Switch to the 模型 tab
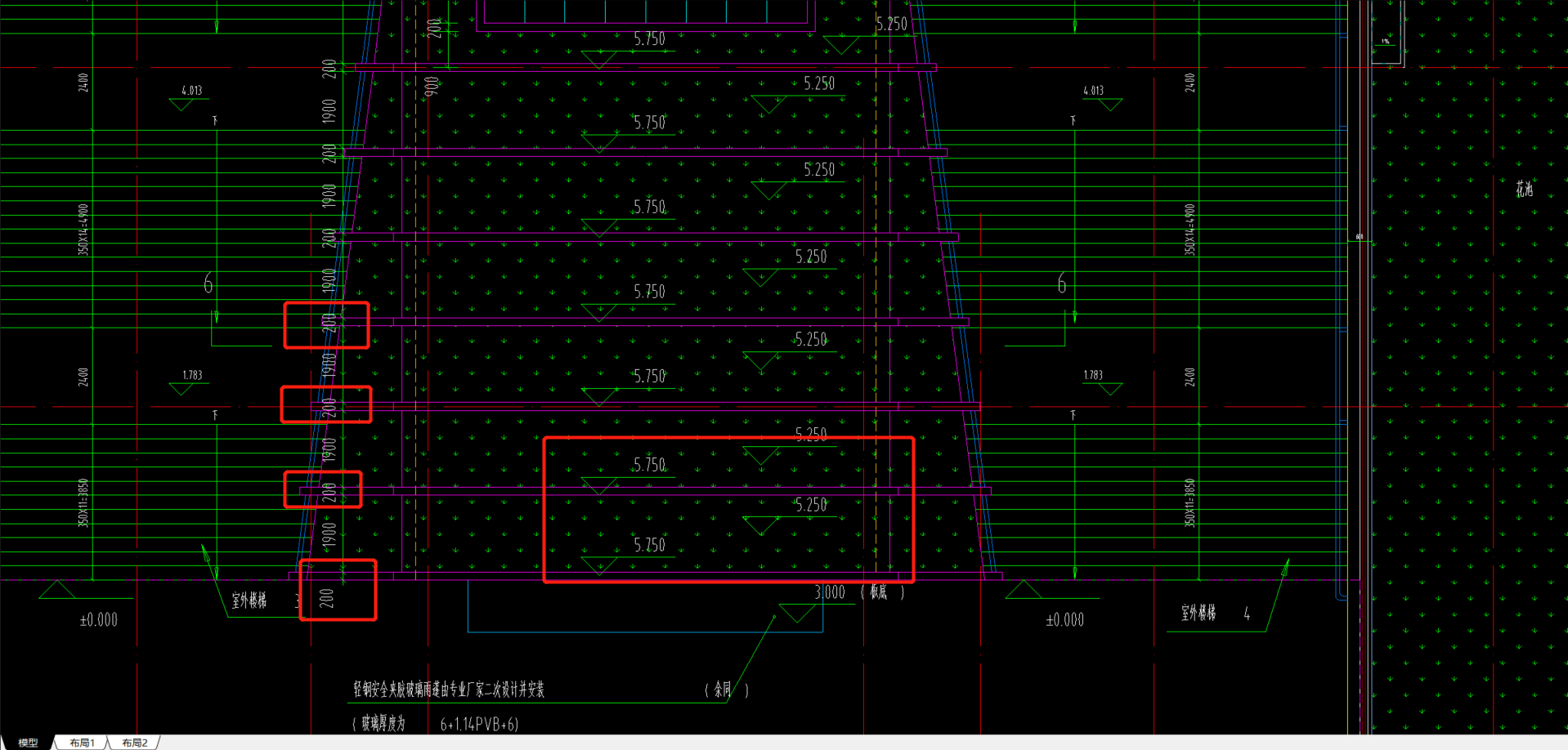This screenshot has height=750, width=1568. pos(28,743)
